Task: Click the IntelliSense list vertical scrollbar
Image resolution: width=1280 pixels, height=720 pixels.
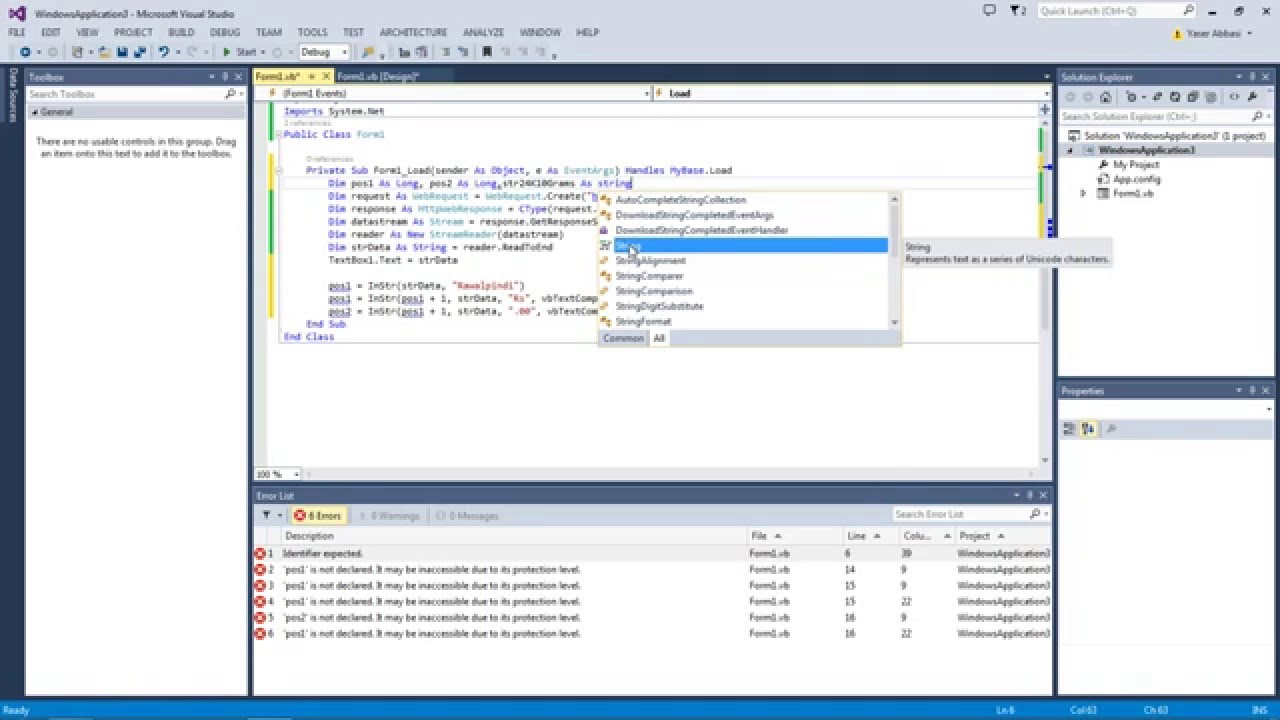Action: tap(894, 260)
